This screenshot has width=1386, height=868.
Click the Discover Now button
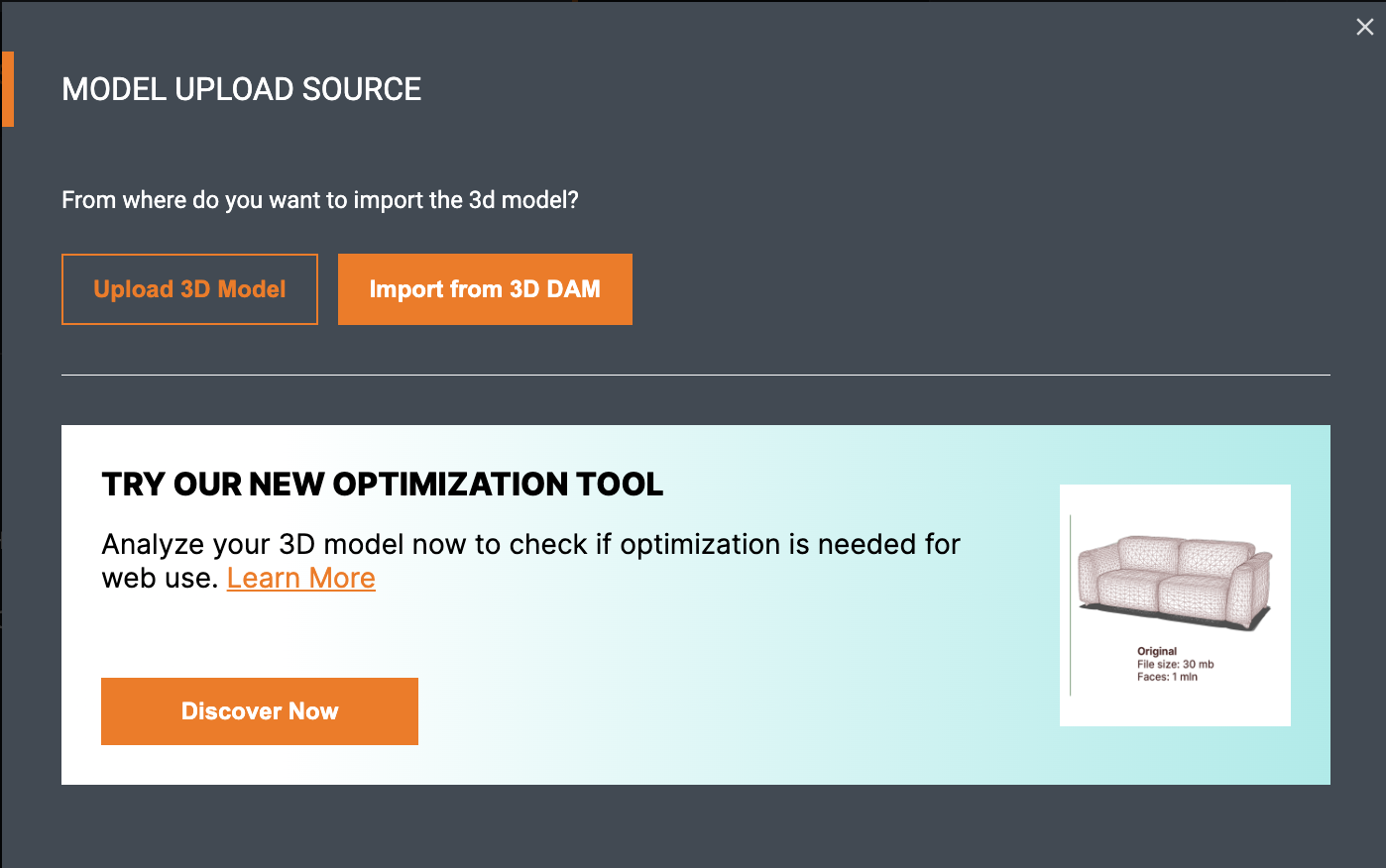(x=260, y=711)
